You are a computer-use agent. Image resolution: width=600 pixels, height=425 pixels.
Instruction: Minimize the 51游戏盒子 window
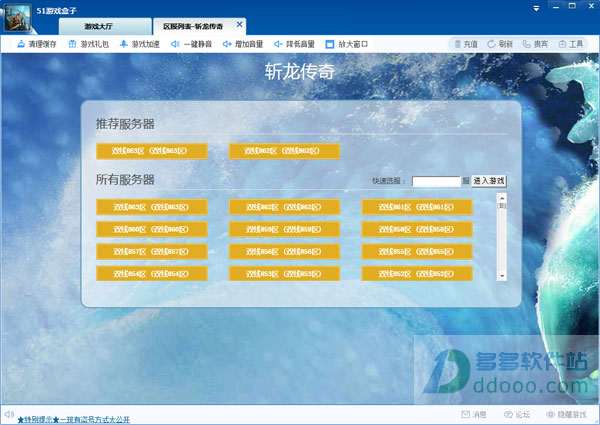(x=556, y=7)
